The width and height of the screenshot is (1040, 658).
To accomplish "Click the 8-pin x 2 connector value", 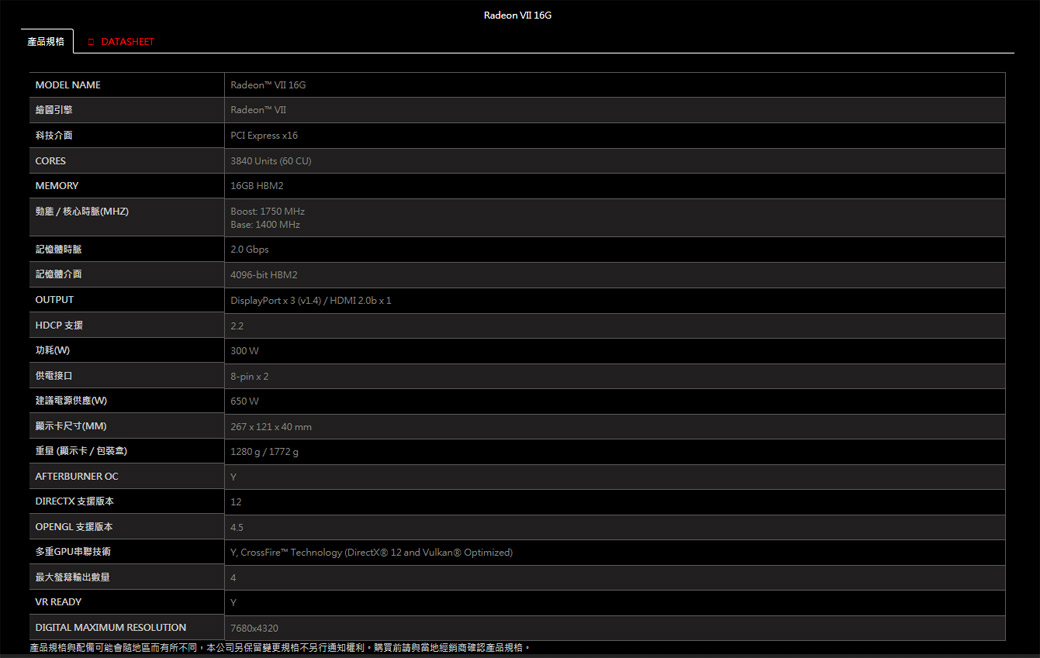I will coord(249,377).
